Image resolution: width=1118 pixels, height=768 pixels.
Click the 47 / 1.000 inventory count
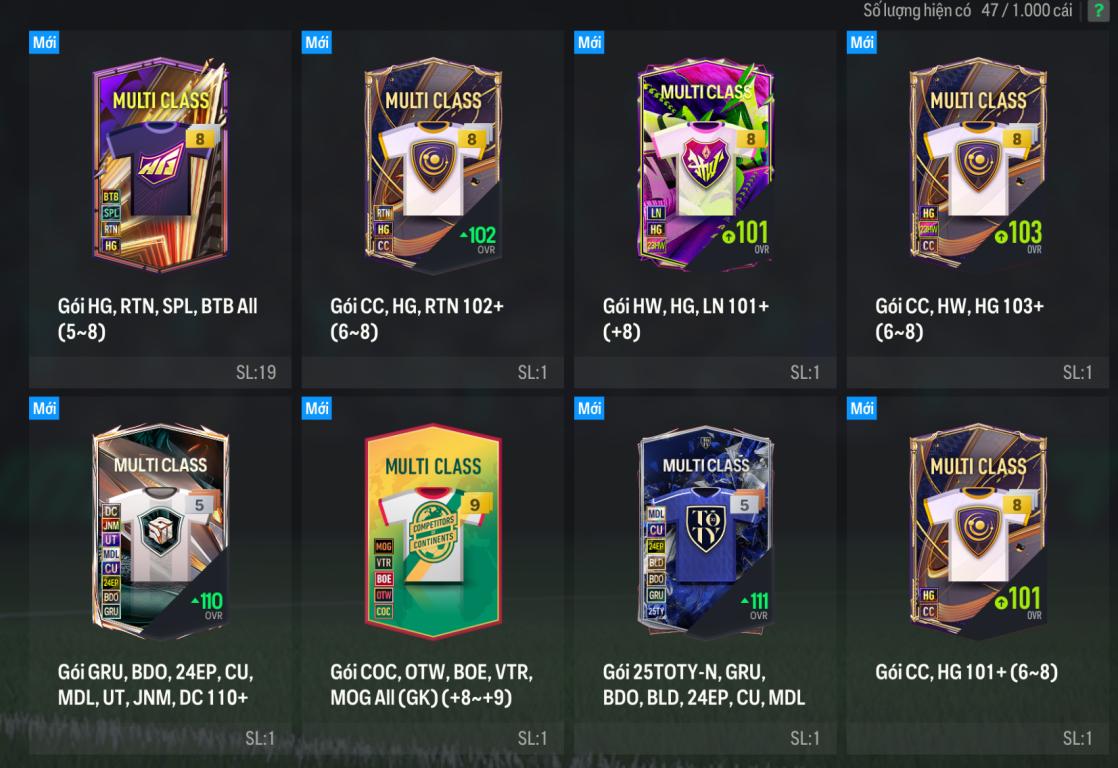(1026, 10)
